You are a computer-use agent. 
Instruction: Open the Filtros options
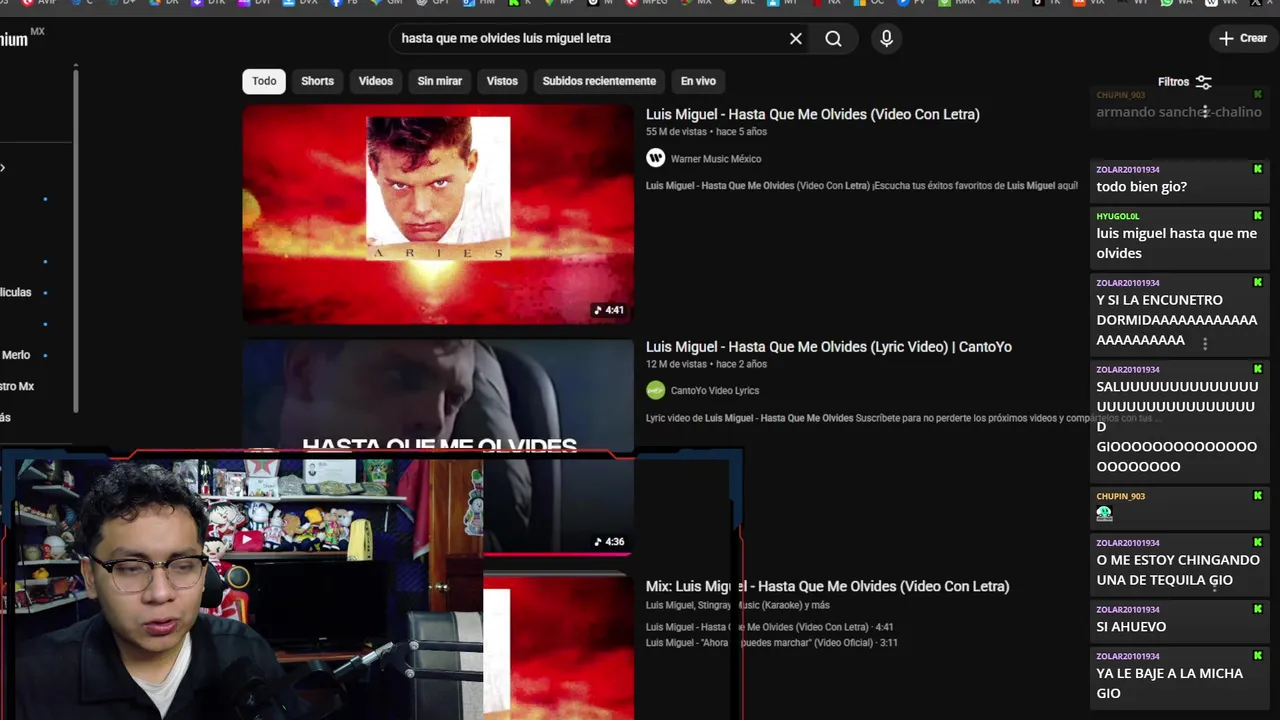click(1184, 82)
